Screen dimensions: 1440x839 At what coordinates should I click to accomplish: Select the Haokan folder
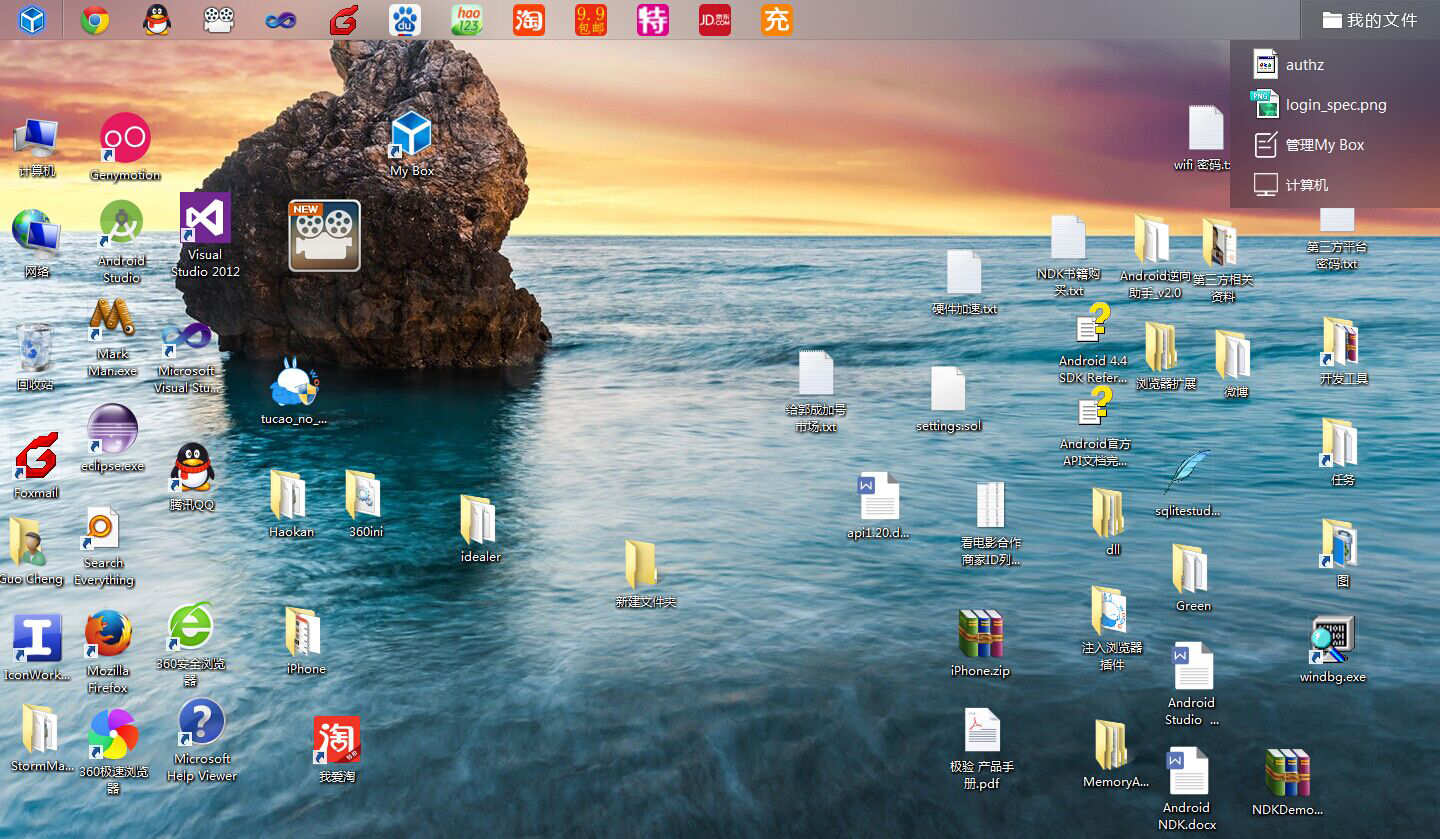point(291,504)
